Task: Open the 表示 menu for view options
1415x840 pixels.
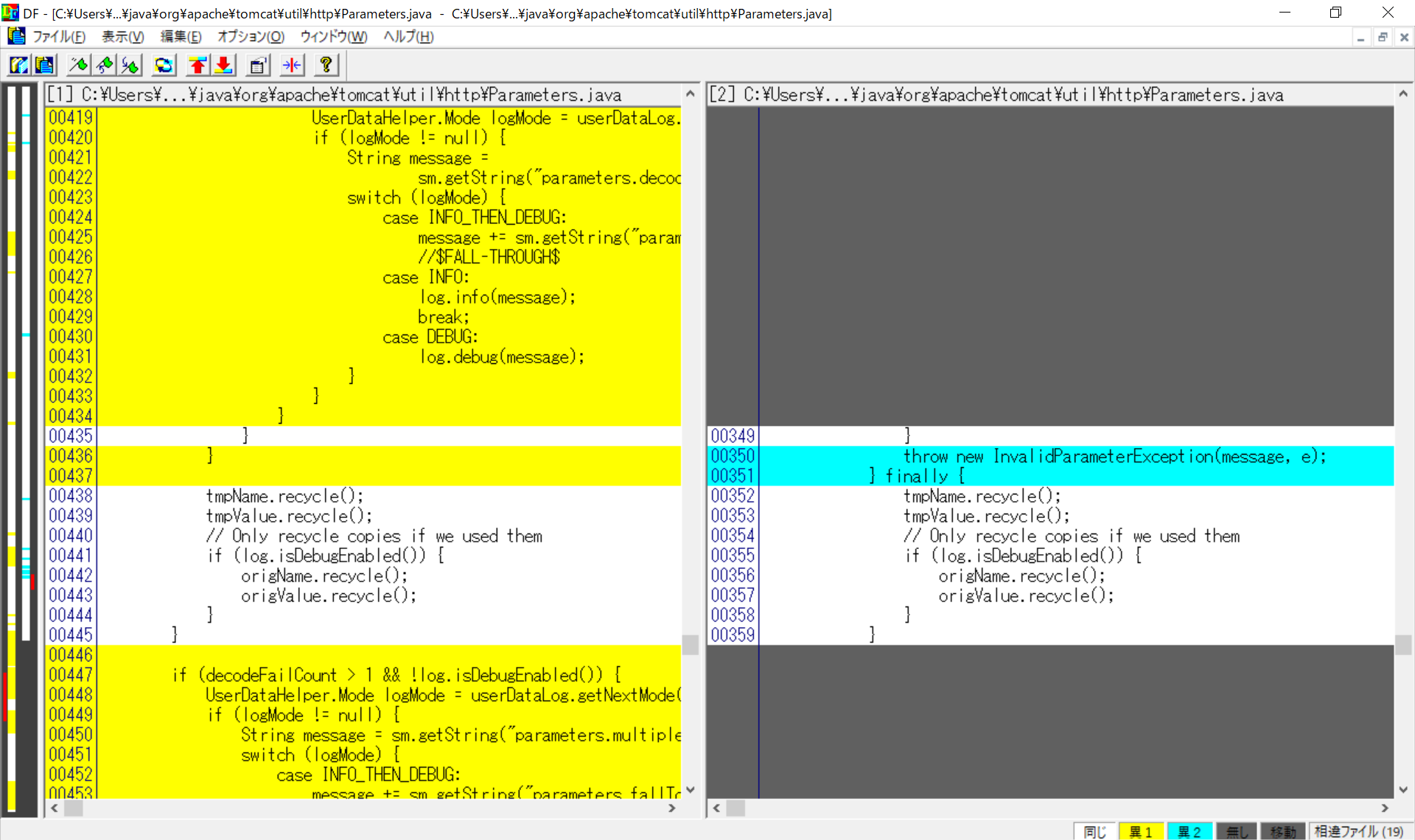Action: tap(122, 36)
